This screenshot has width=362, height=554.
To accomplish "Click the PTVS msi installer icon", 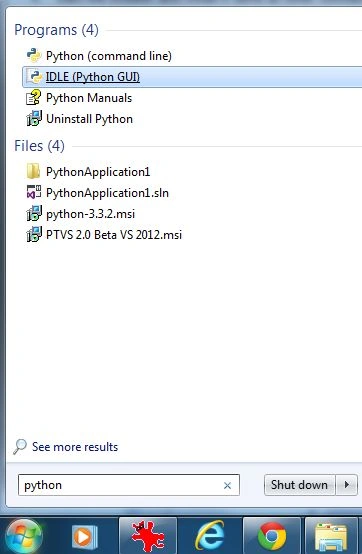I will [x=34, y=234].
